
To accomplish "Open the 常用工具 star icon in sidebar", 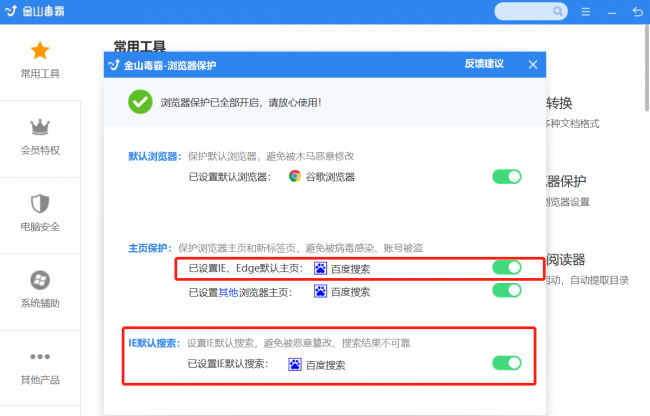I will 40,51.
